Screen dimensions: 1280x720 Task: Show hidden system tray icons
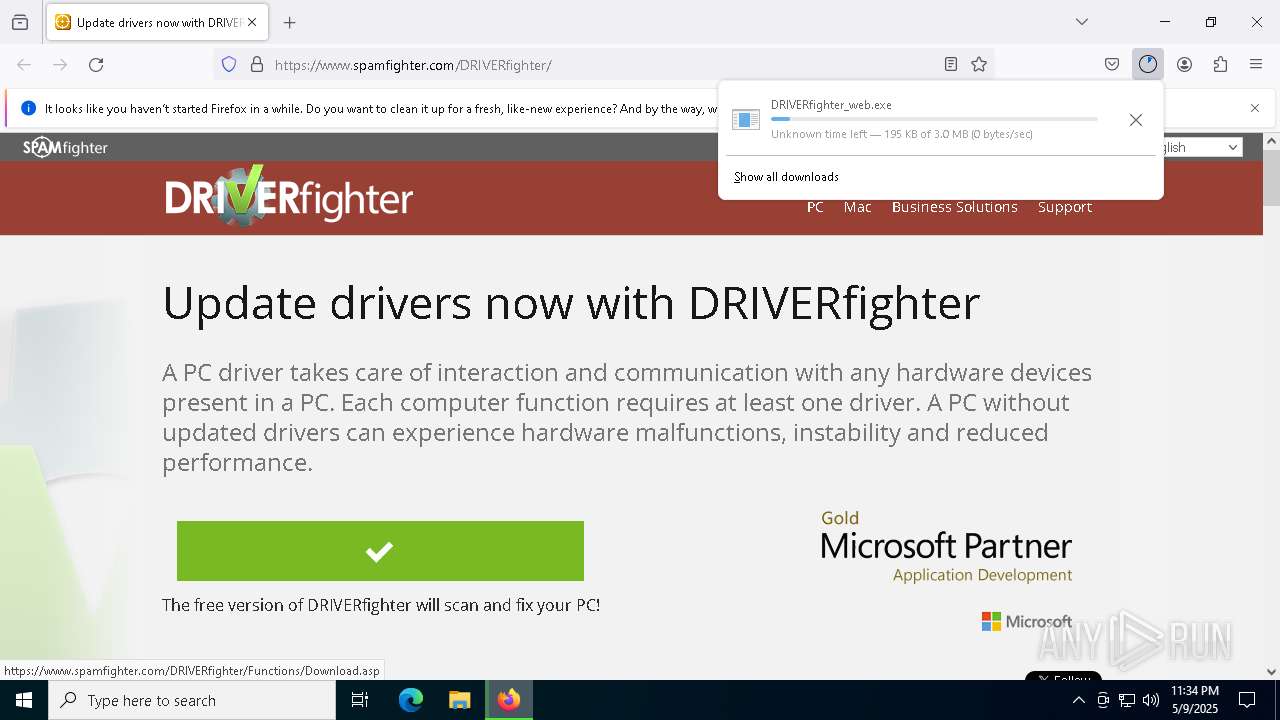(x=1078, y=700)
